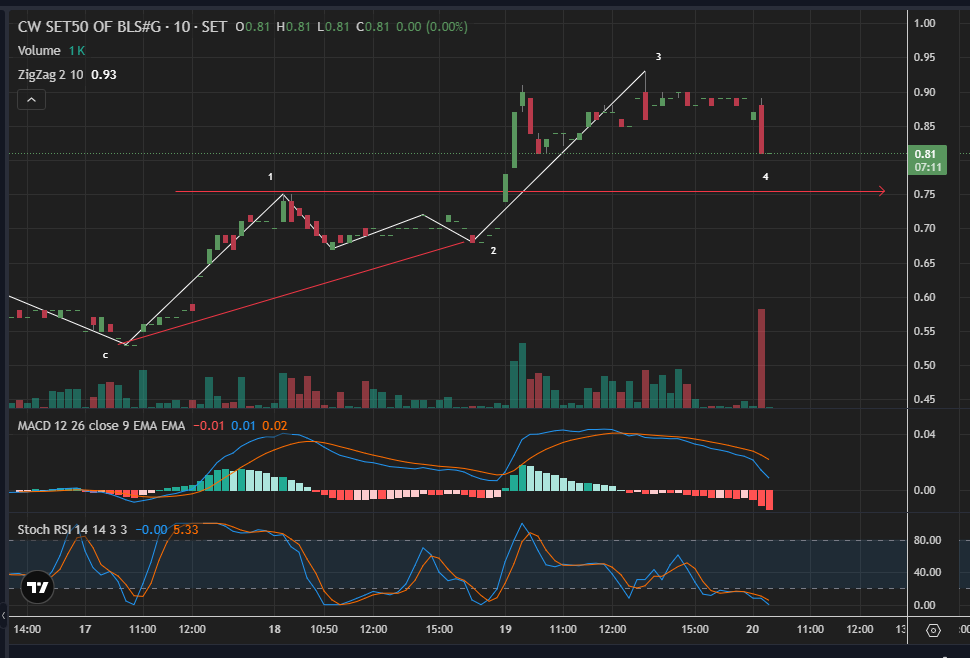The height and width of the screenshot is (658, 970).
Task: Select the MACD 12 26 close 9 legend
Action: 101,425
